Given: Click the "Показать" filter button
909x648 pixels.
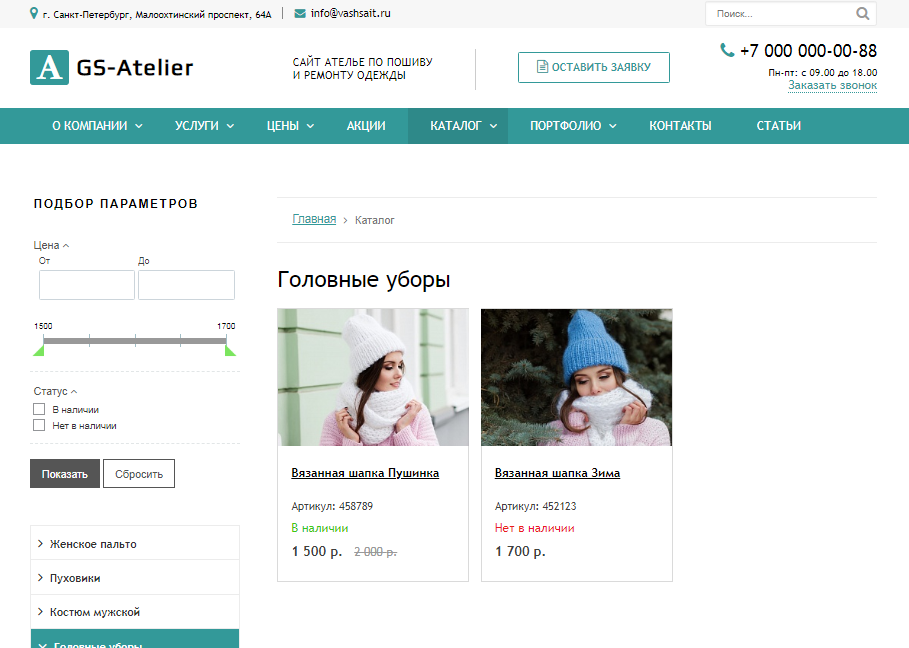Looking at the screenshot, I should click(65, 474).
